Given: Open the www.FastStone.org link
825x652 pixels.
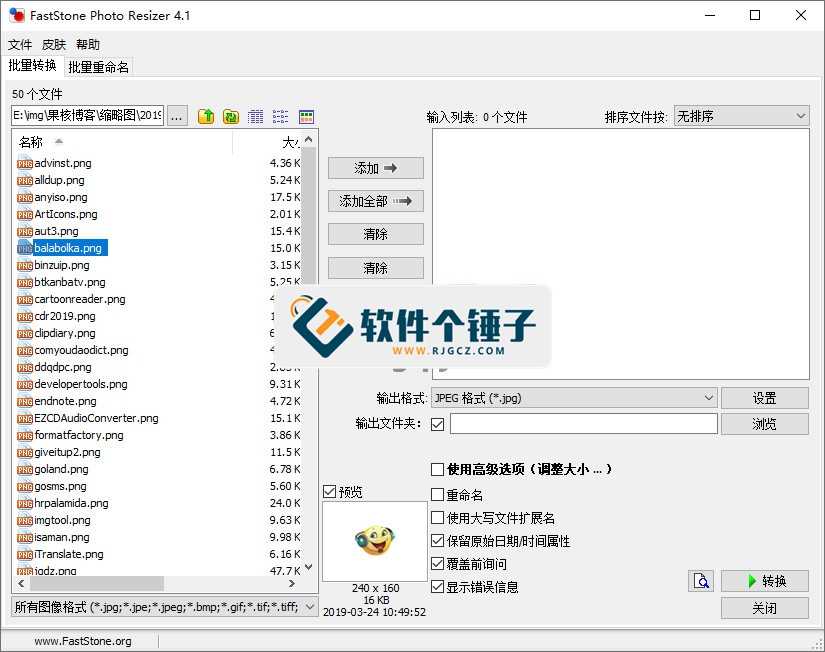Looking at the screenshot, I should coord(83,641).
